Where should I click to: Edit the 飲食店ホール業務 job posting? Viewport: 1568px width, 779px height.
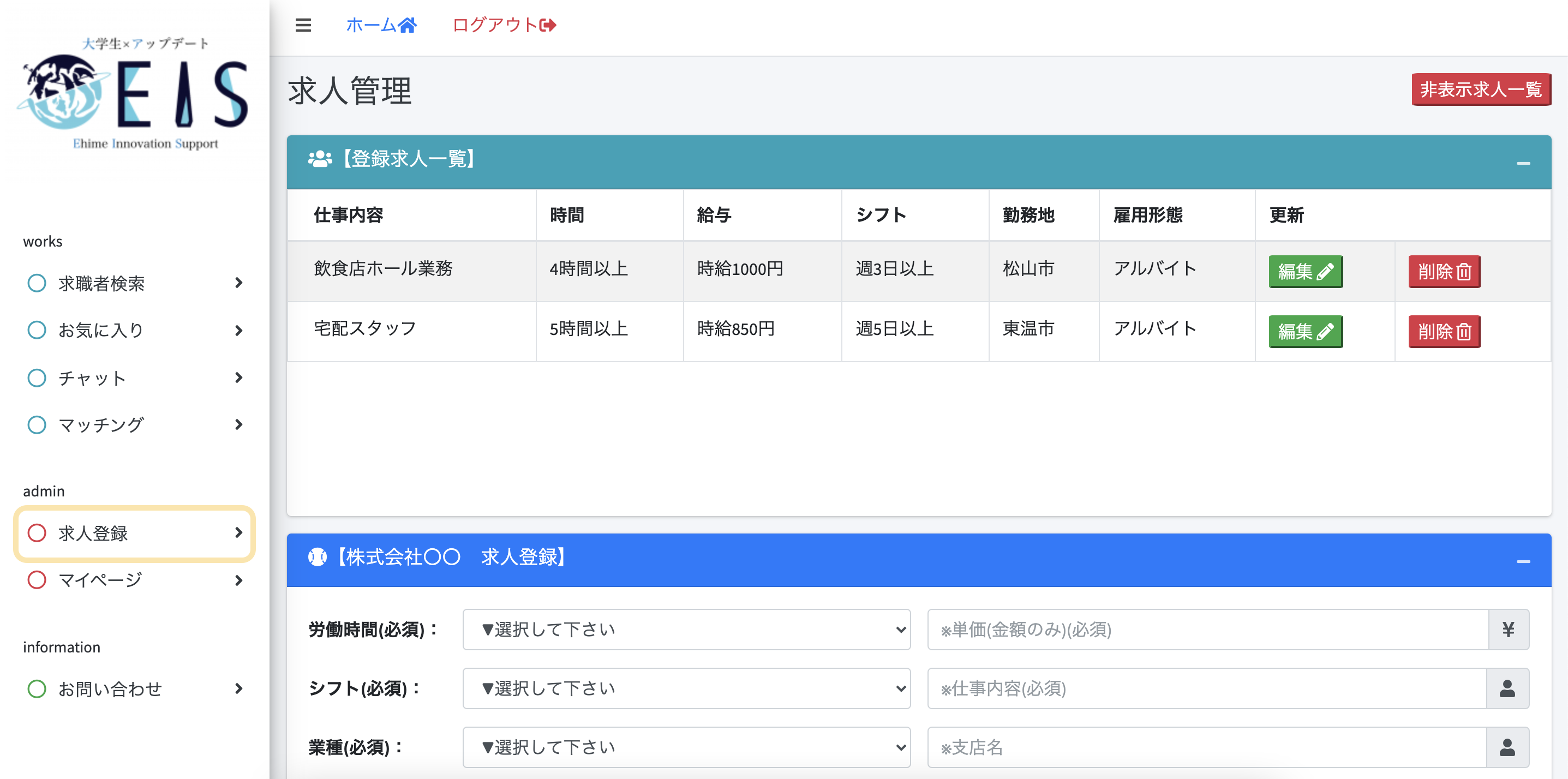coord(1305,272)
